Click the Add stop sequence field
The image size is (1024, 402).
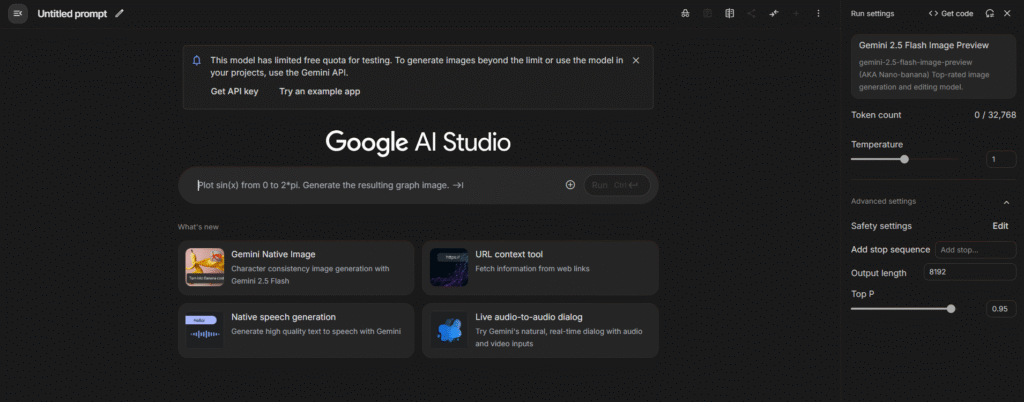tap(976, 249)
